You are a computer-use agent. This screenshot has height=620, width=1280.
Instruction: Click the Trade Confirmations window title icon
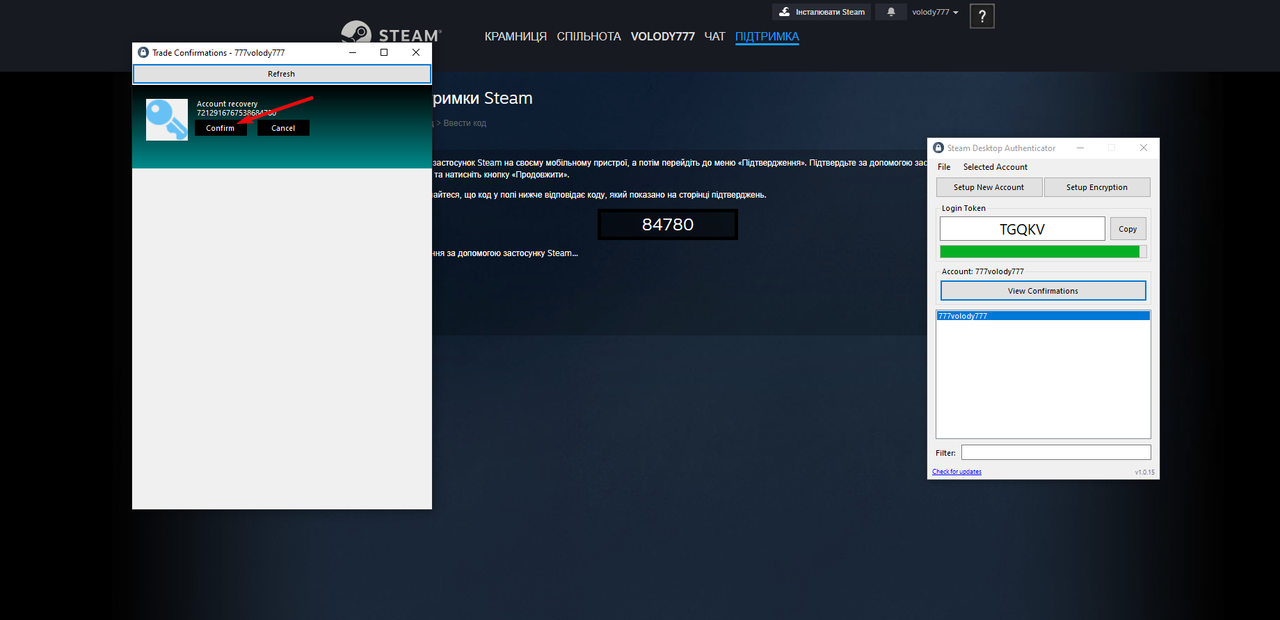tap(143, 52)
